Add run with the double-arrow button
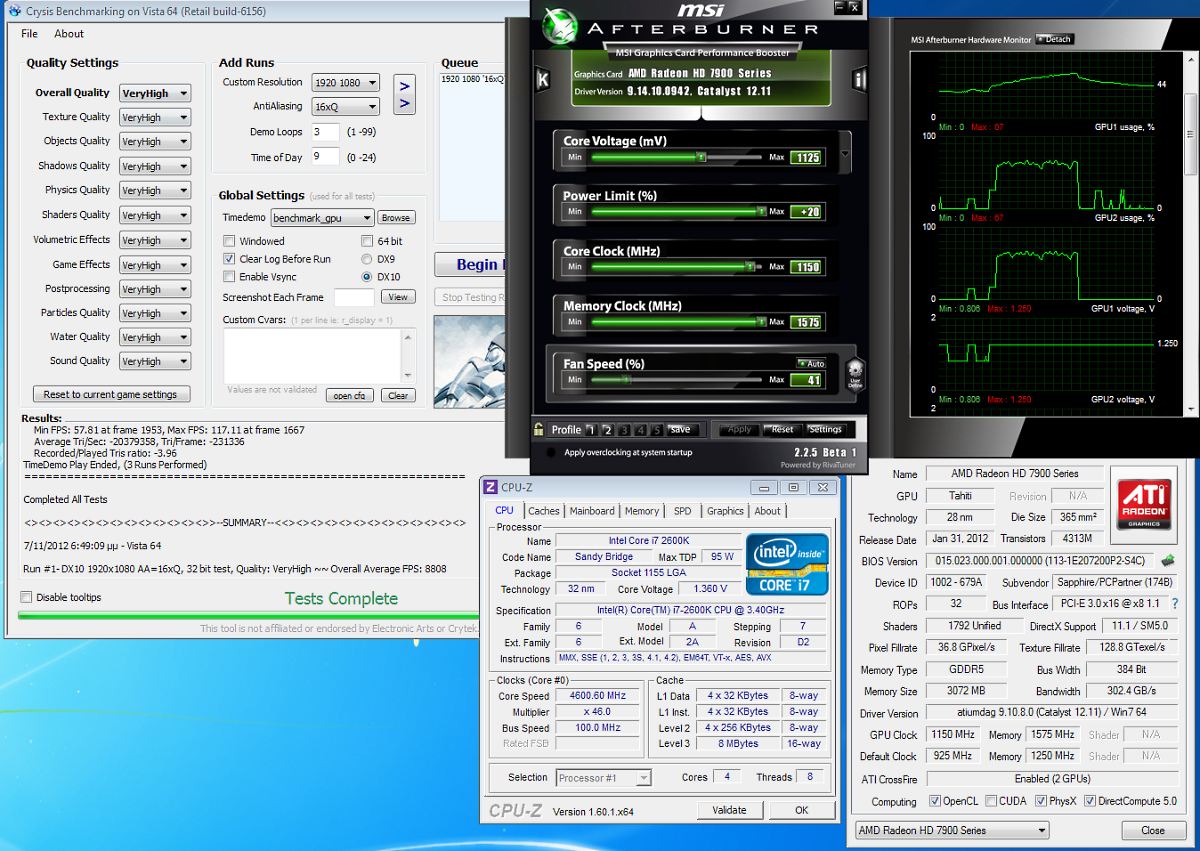The height and width of the screenshot is (851, 1200). click(x=404, y=95)
